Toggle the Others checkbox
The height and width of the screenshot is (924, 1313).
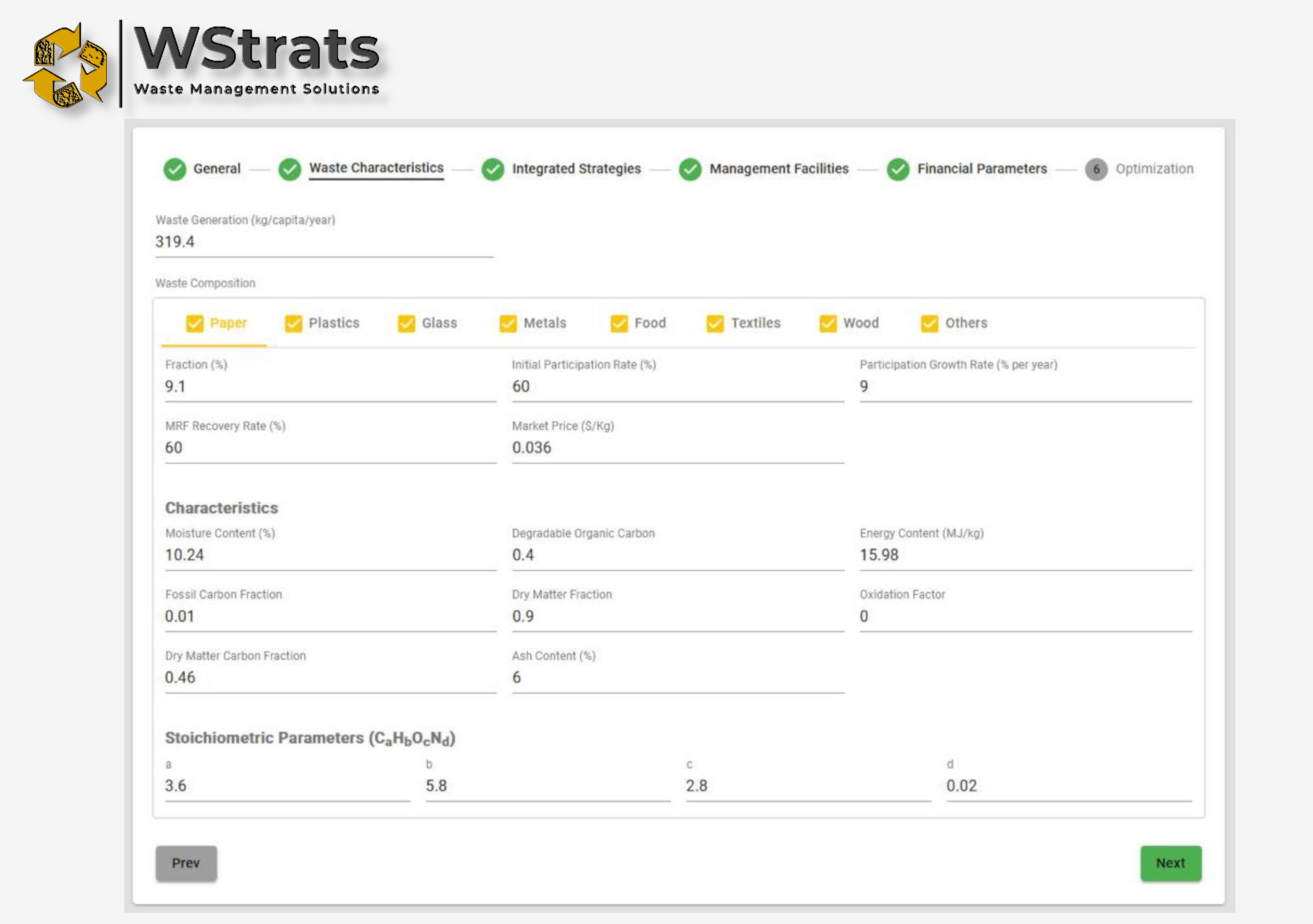930,324
